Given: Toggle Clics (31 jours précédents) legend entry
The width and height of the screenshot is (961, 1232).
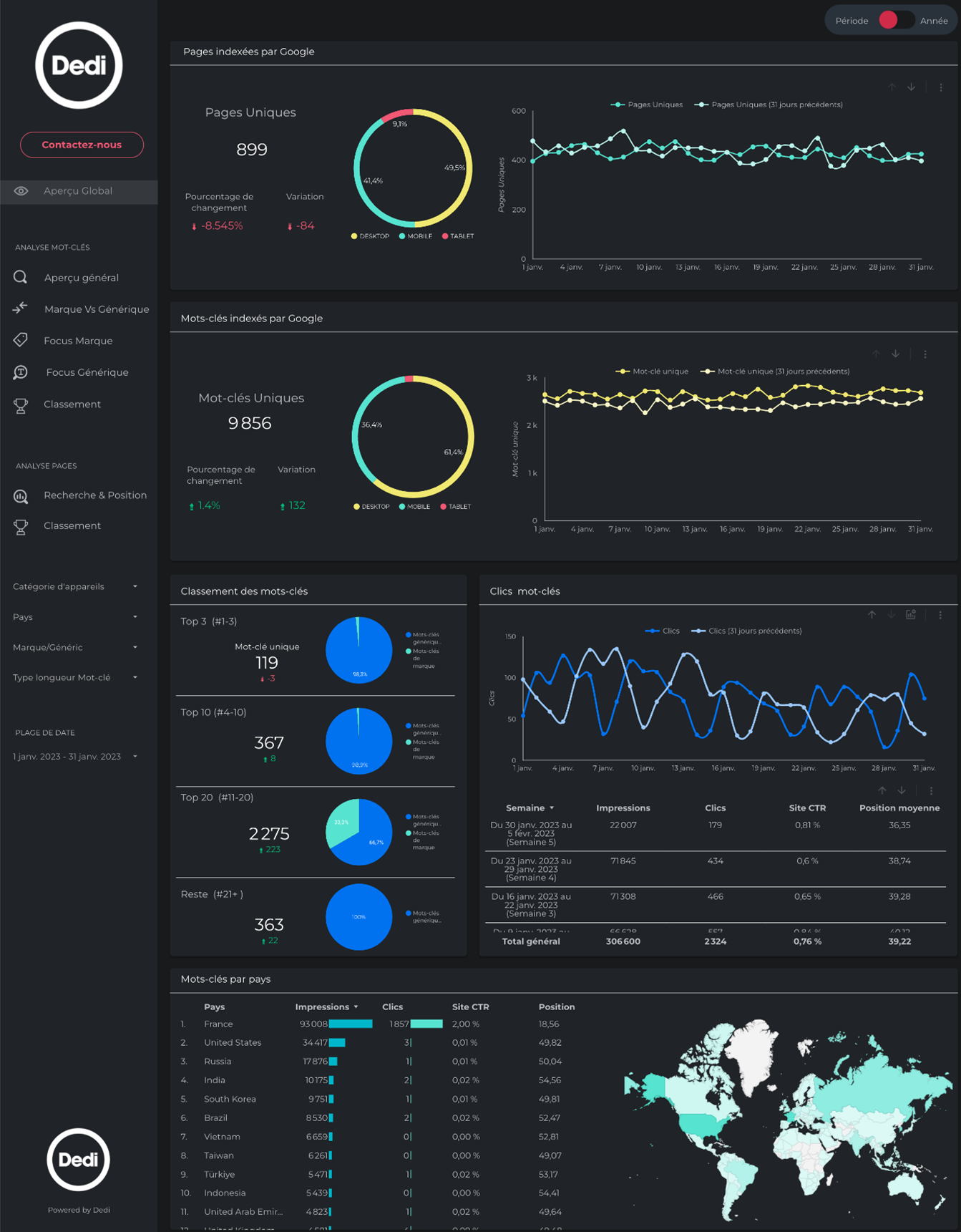Looking at the screenshot, I should tap(746, 631).
